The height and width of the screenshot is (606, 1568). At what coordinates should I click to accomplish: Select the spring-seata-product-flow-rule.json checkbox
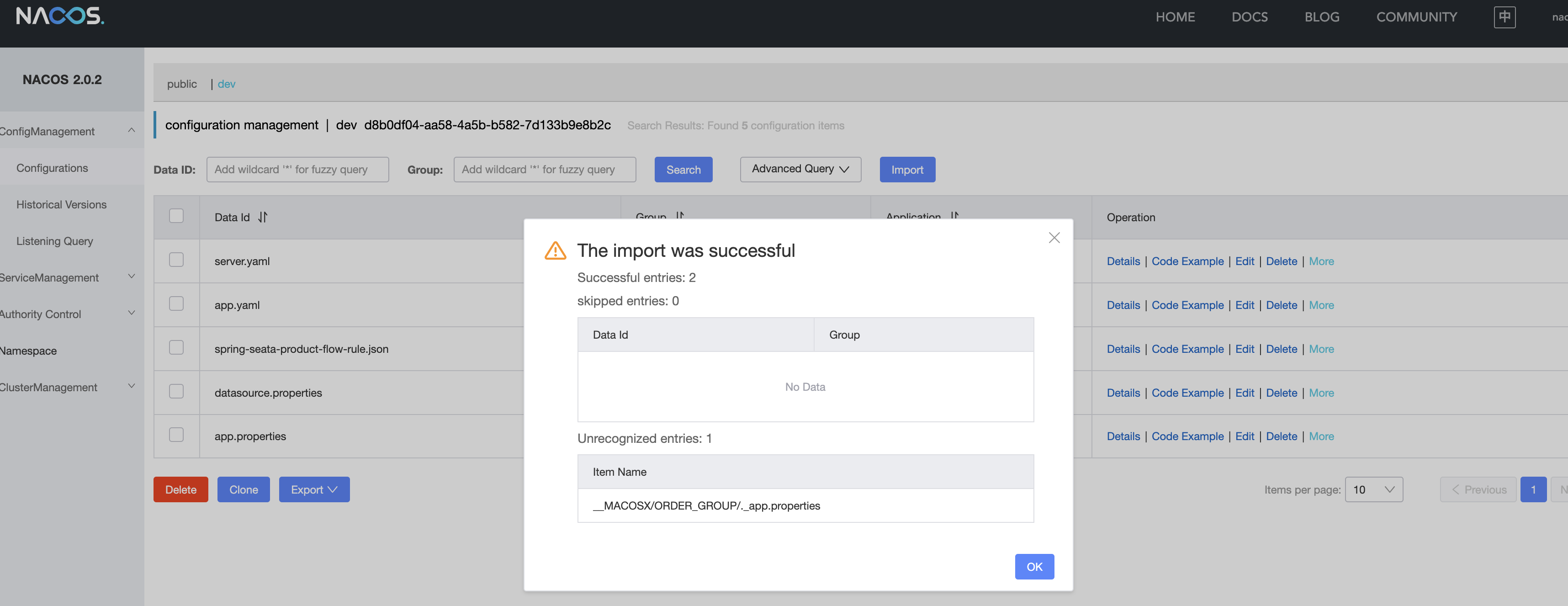(x=176, y=347)
